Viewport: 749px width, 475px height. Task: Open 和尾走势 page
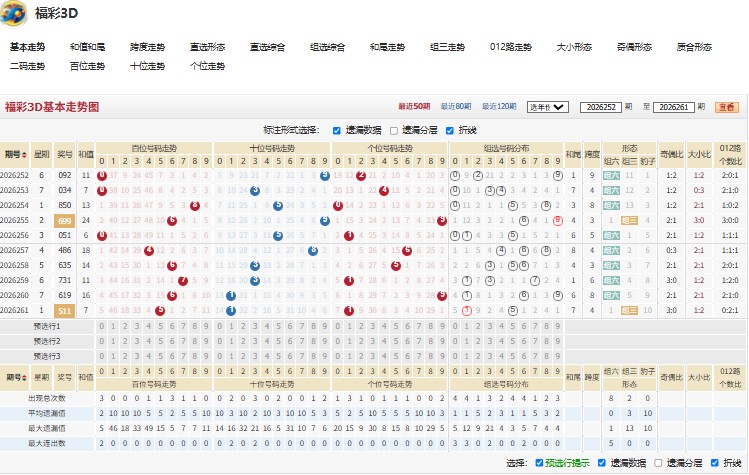point(387,47)
